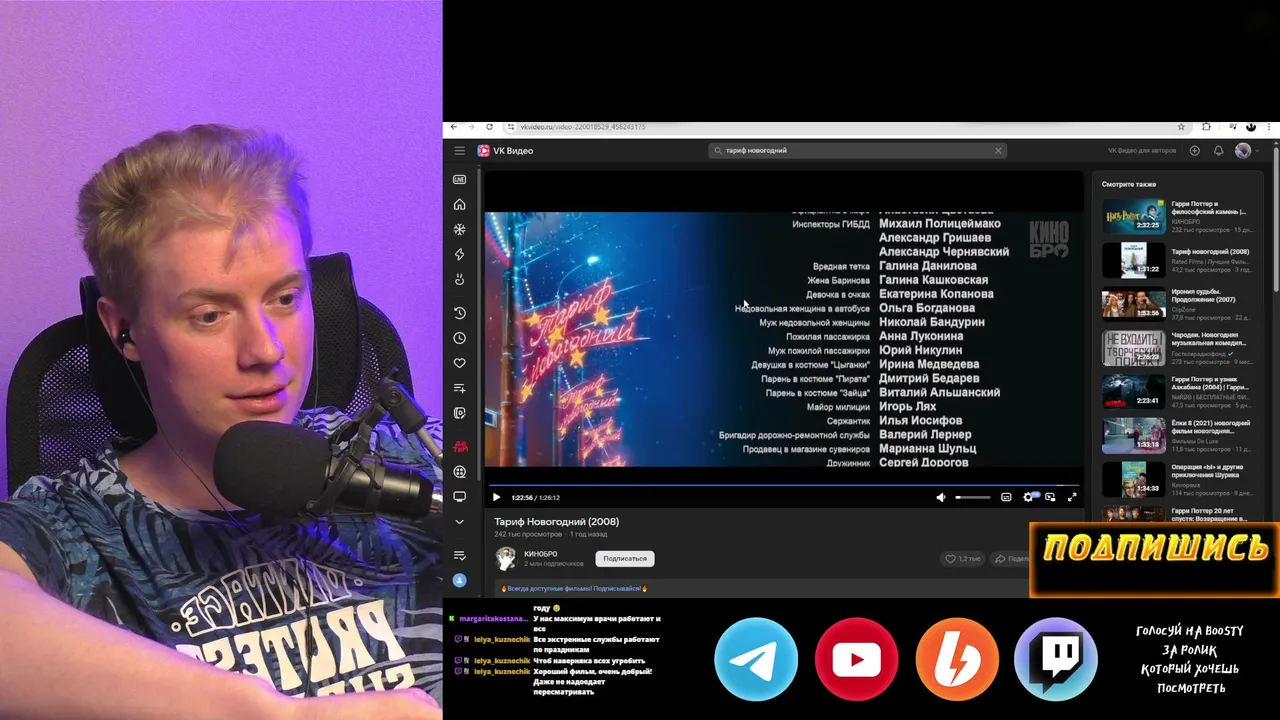Seek on the video progress bar
1280x720 pixels.
pyautogui.click(x=783, y=485)
